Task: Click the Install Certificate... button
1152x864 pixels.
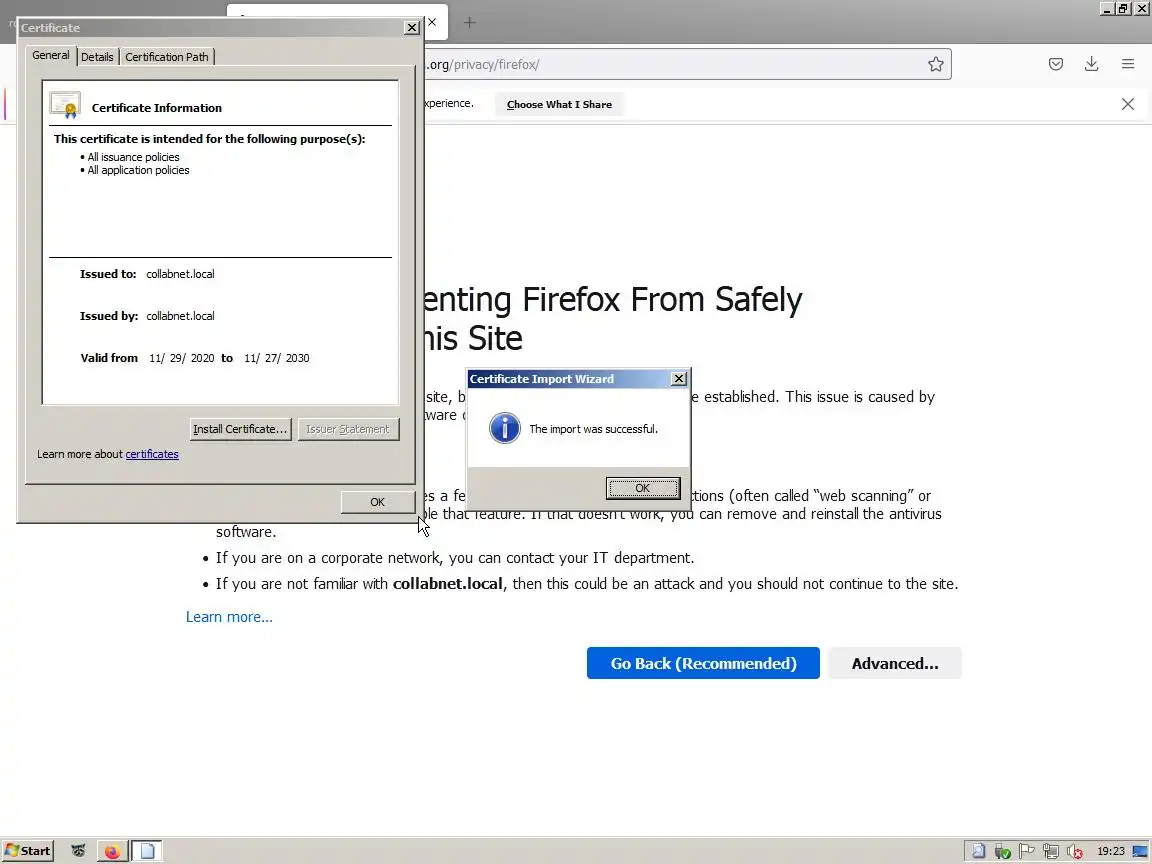Action: (x=240, y=429)
